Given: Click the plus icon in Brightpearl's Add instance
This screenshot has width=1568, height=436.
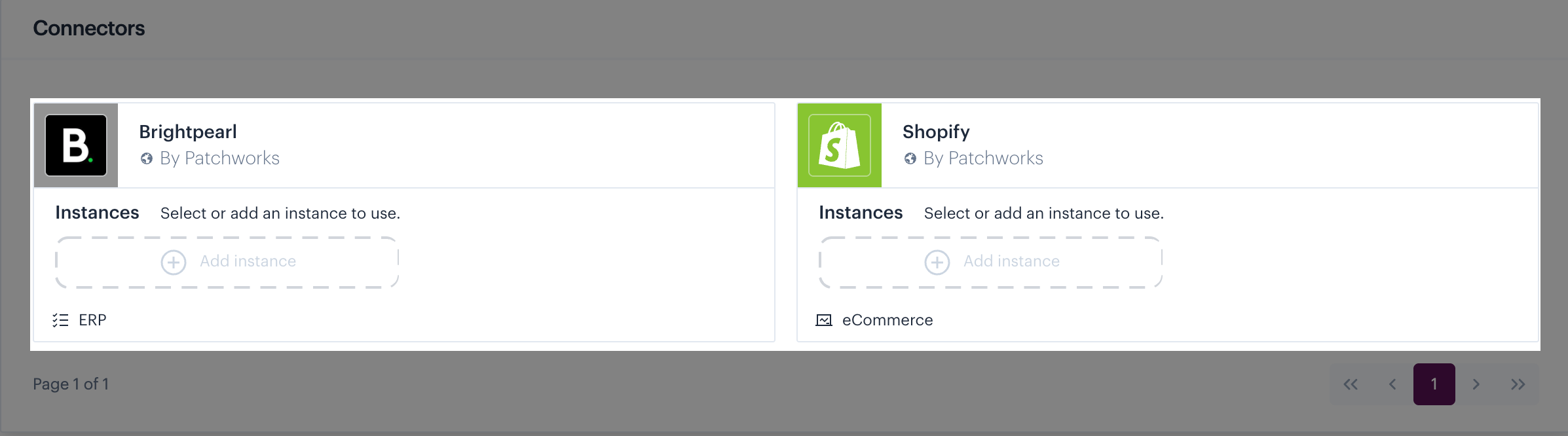Looking at the screenshot, I should coord(174,263).
